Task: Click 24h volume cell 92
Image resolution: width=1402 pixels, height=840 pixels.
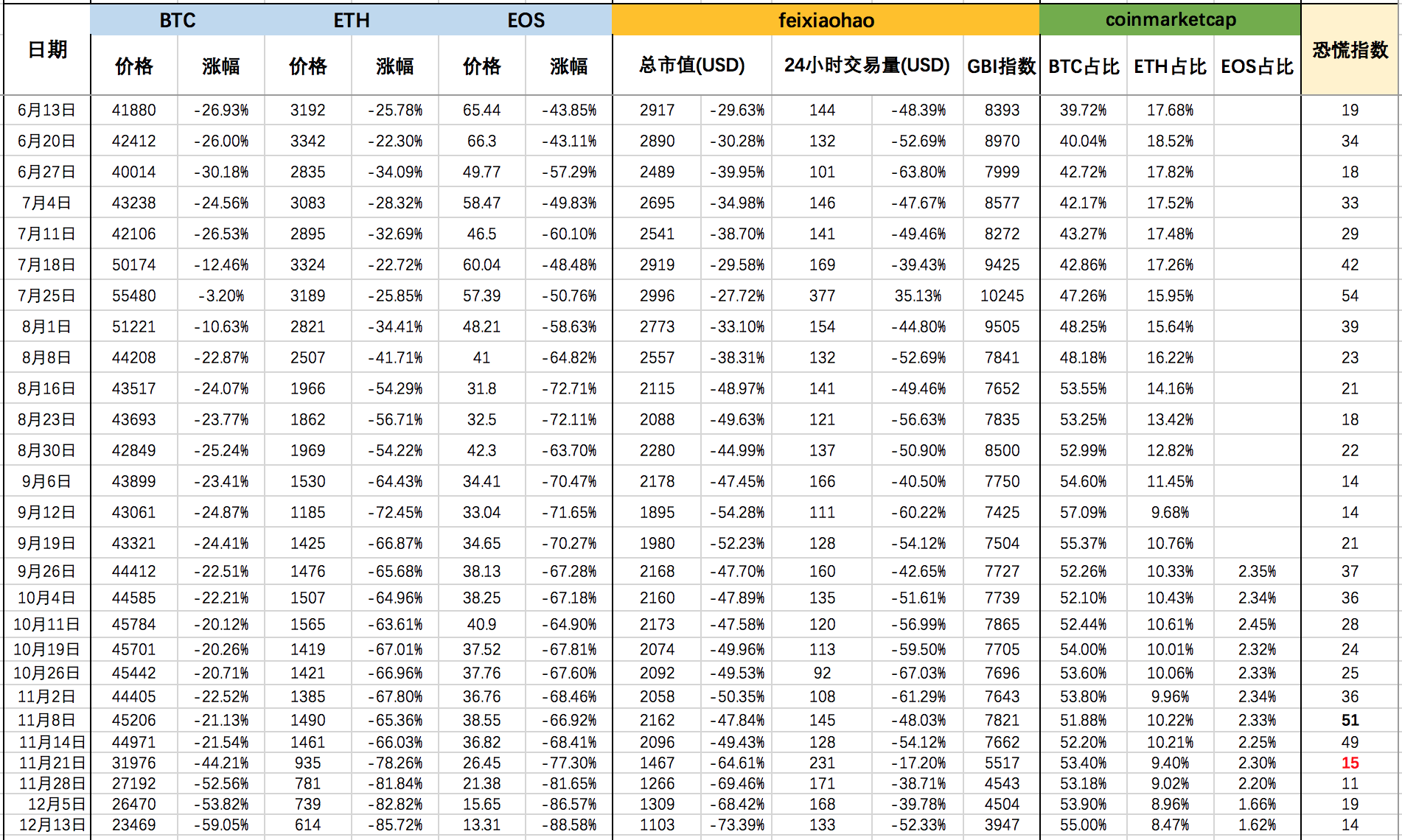Action: 822,673
